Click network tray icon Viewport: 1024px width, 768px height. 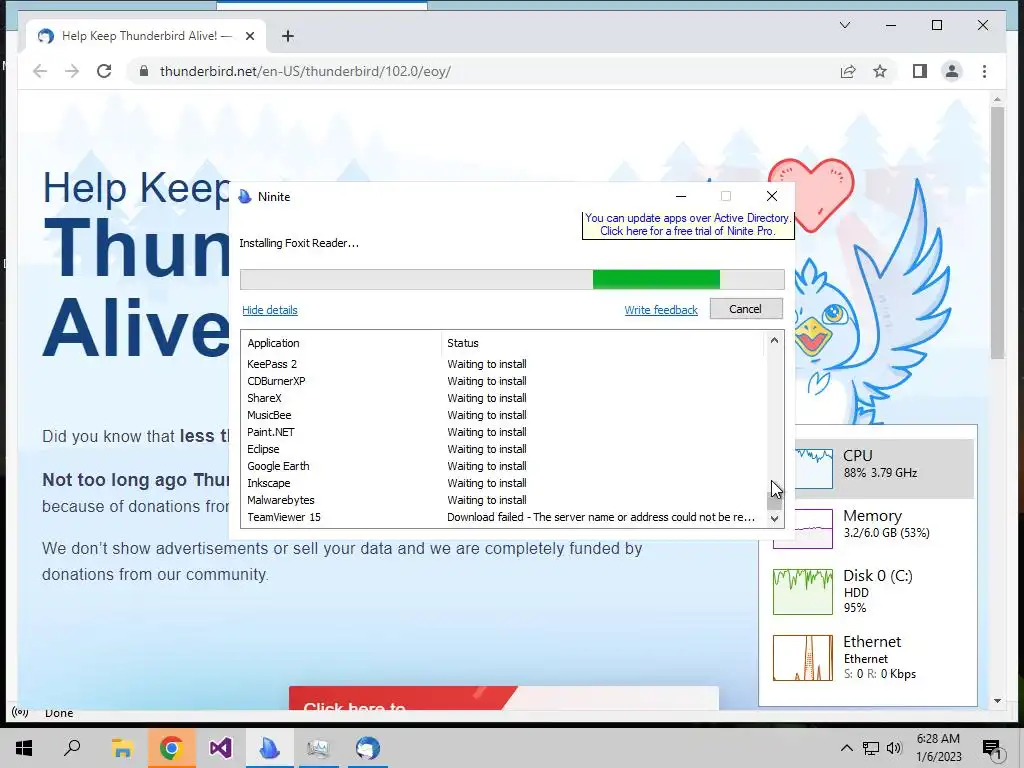tap(871, 748)
